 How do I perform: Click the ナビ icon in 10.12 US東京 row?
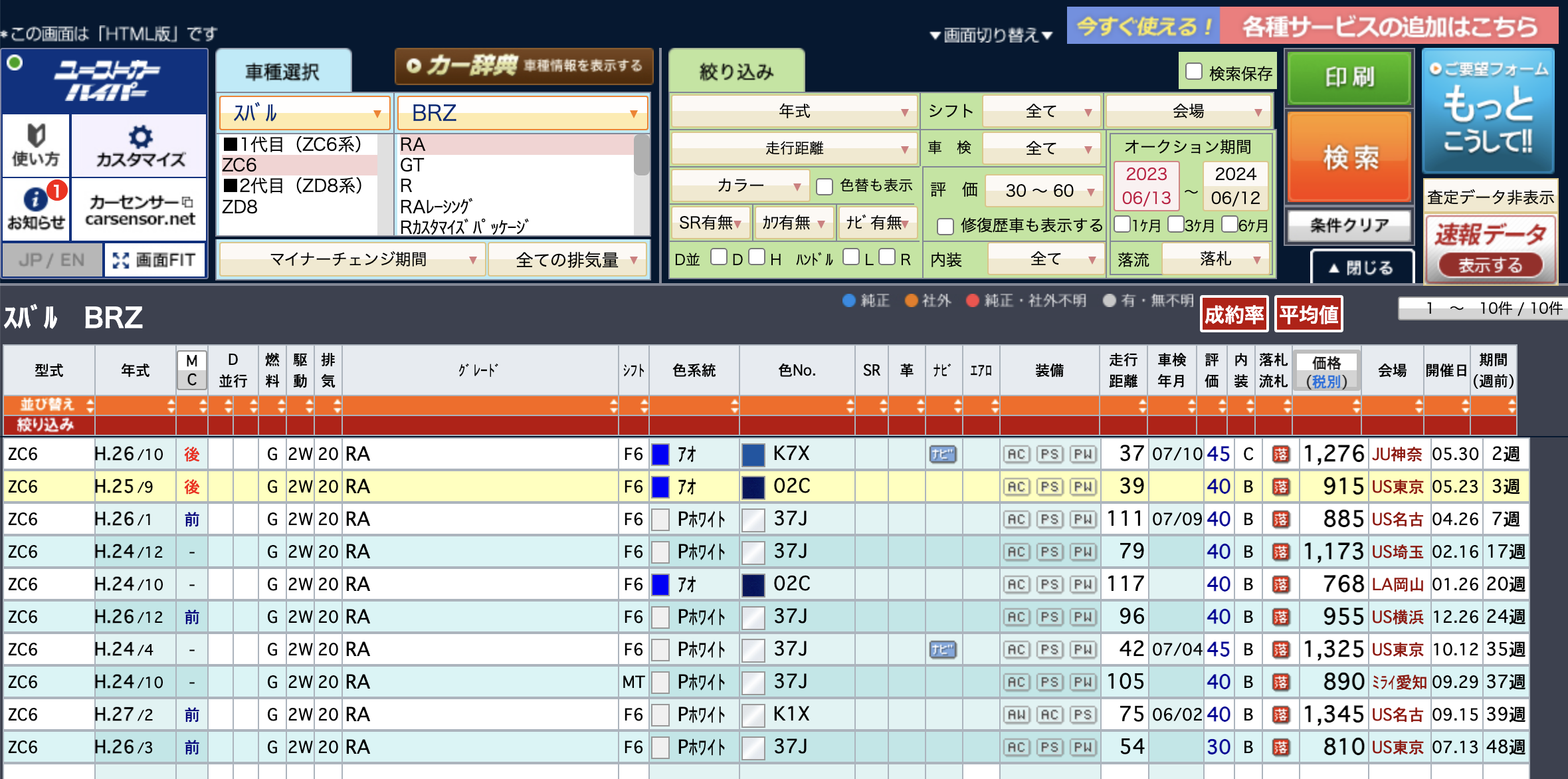click(x=942, y=650)
